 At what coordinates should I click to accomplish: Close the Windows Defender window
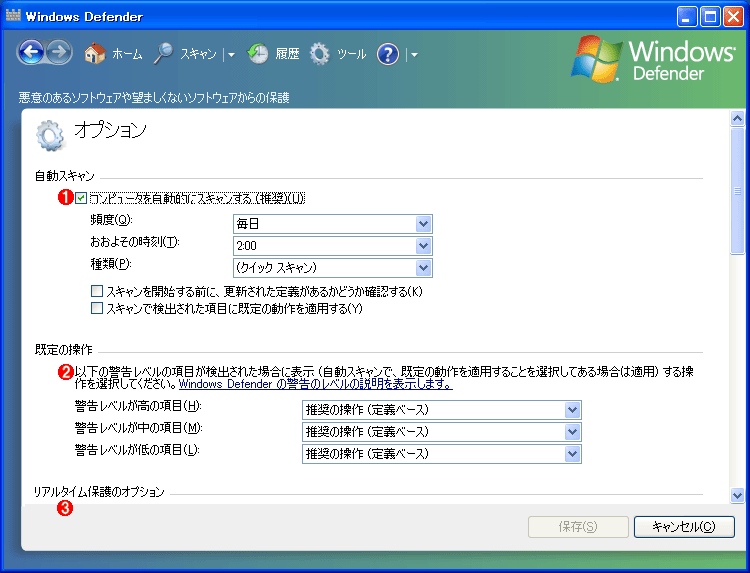733,17
